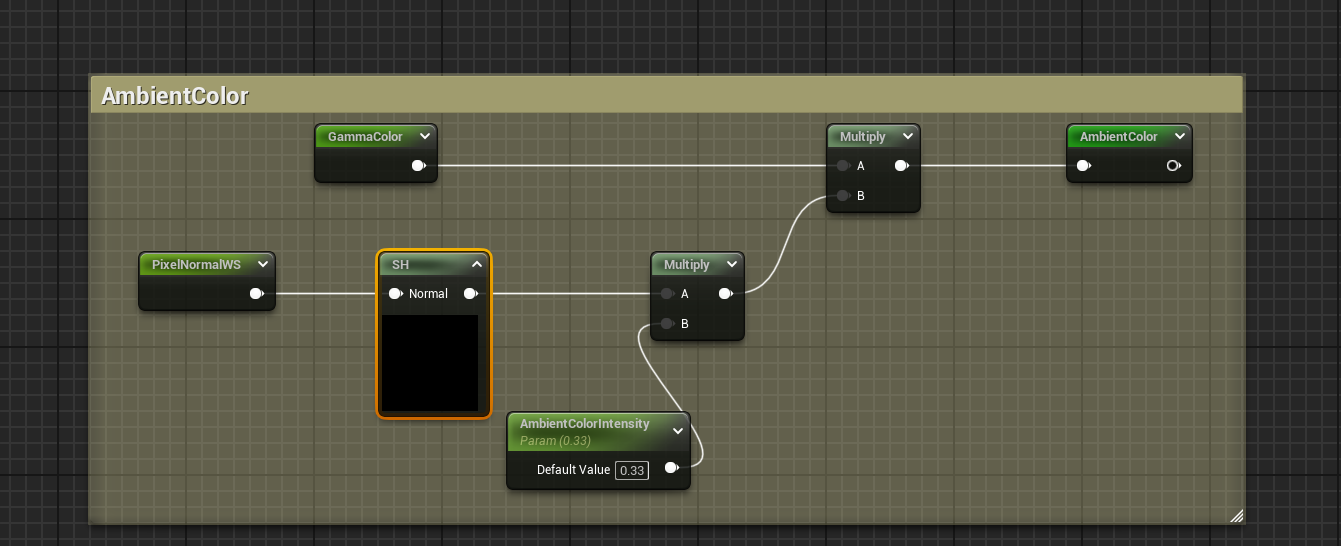This screenshot has width=1341, height=546.
Task: Click the comment box resize handle
Action: point(1236,516)
